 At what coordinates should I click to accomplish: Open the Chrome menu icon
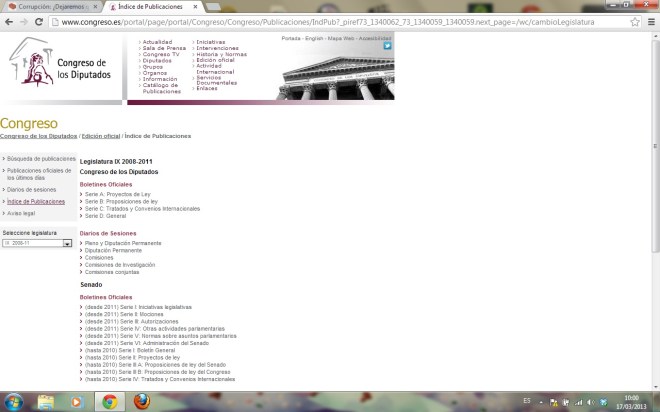point(650,21)
